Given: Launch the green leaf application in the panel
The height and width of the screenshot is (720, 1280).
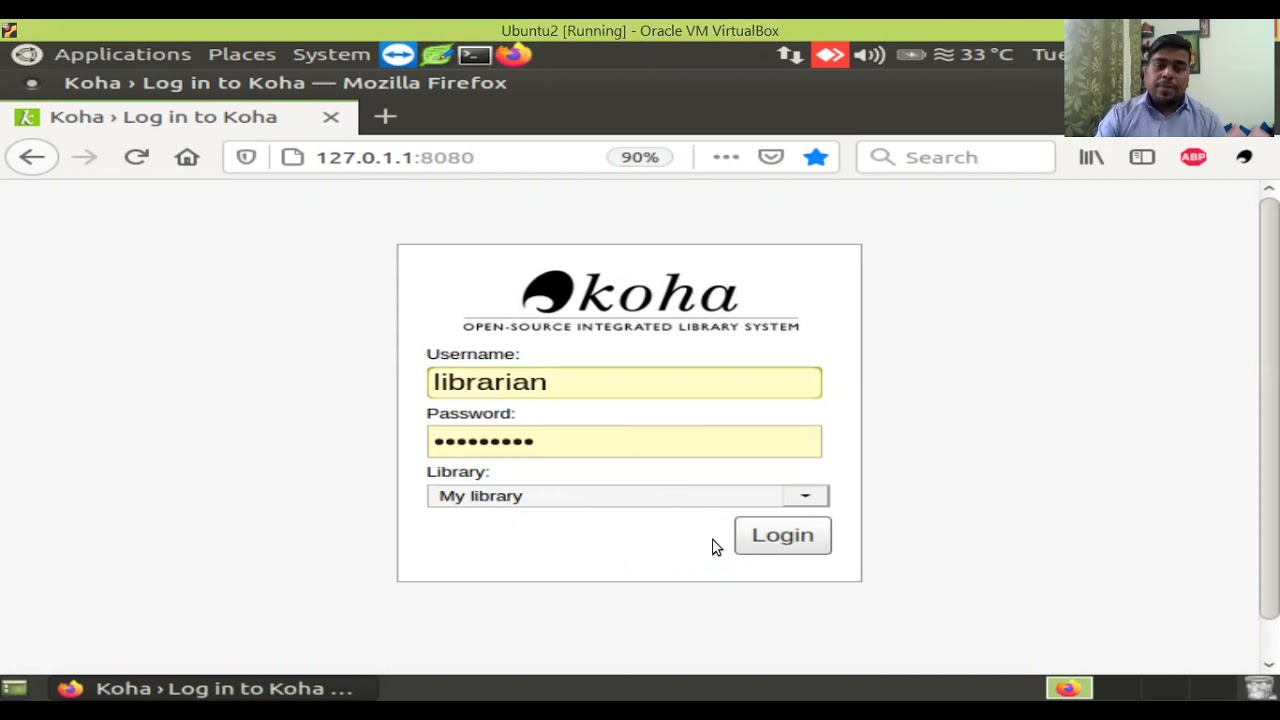Looking at the screenshot, I should pyautogui.click(x=436, y=54).
